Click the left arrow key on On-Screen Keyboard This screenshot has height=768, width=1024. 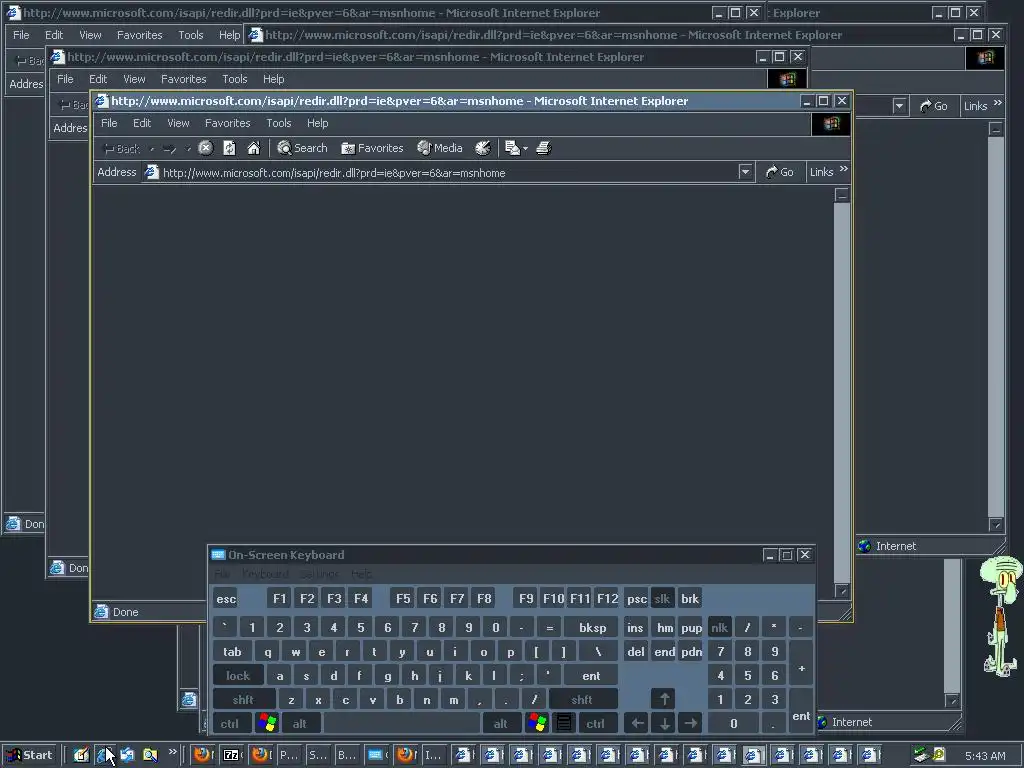[637, 723]
